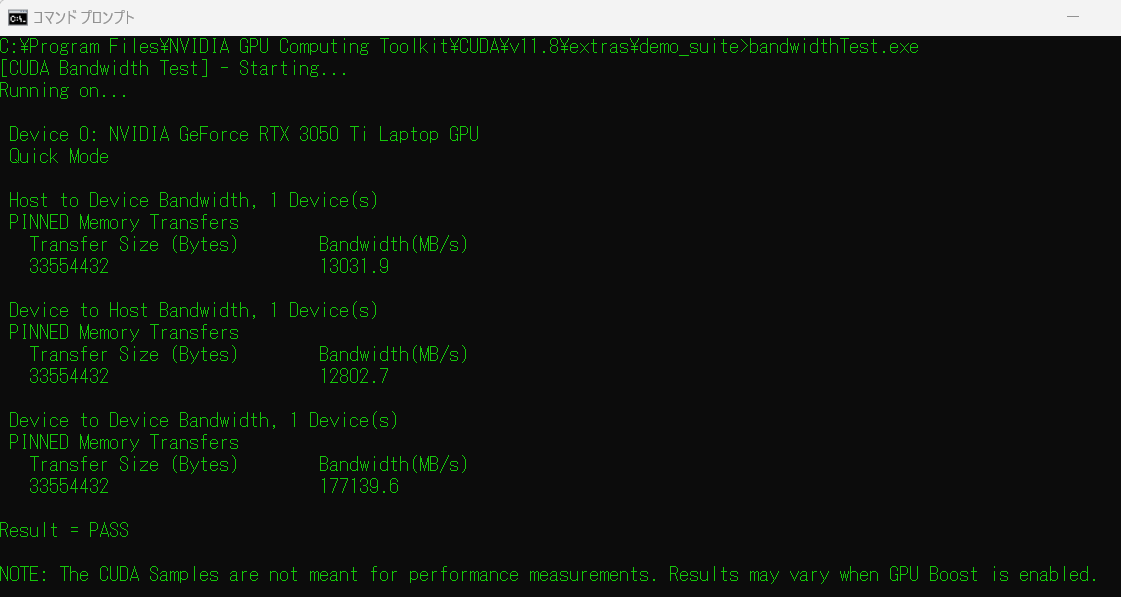Click the "Result = PASS" line
1121x597 pixels.
tap(64, 531)
